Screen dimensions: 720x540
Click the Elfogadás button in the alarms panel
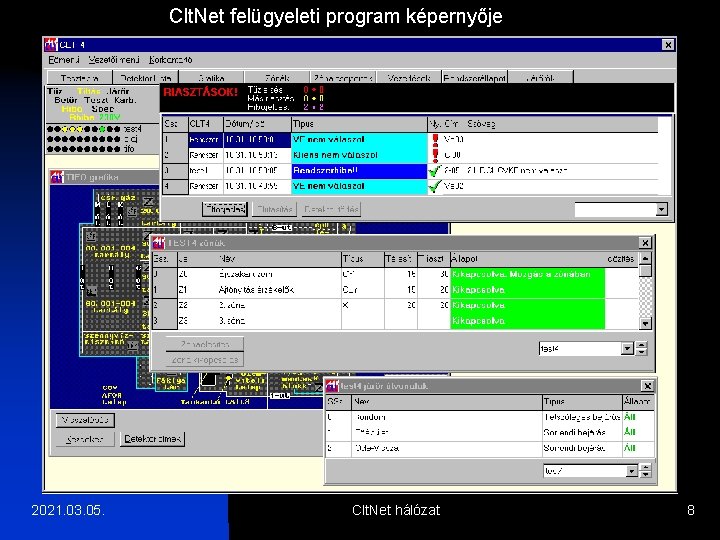(225, 209)
